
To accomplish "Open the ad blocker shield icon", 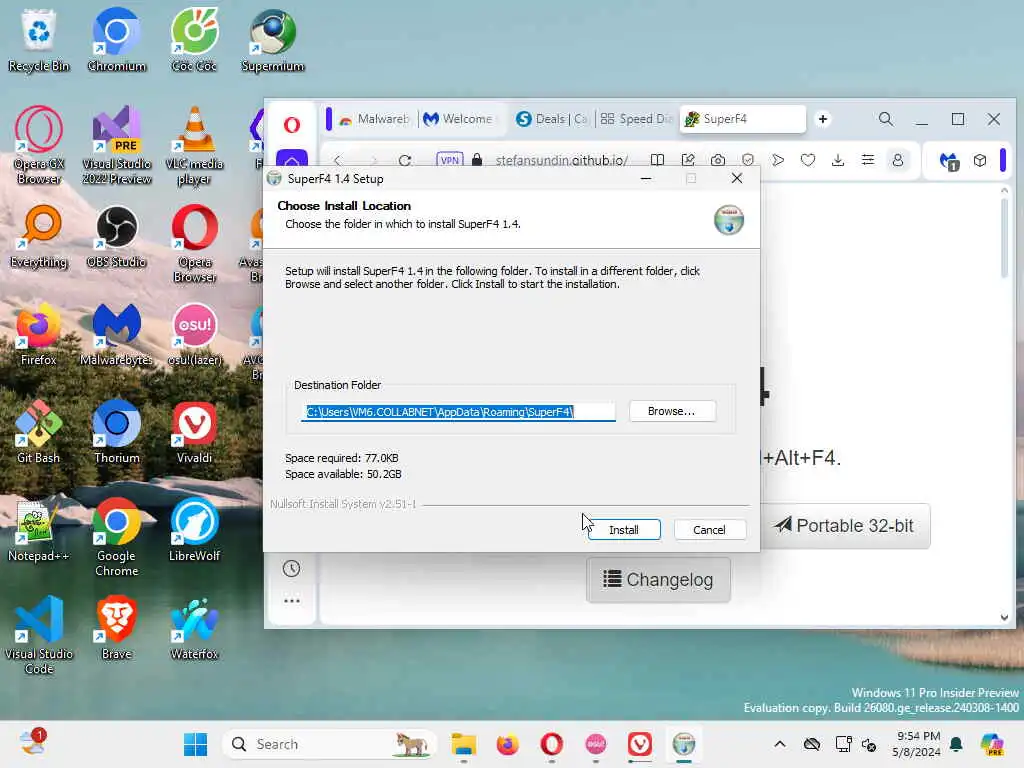I will (748, 160).
